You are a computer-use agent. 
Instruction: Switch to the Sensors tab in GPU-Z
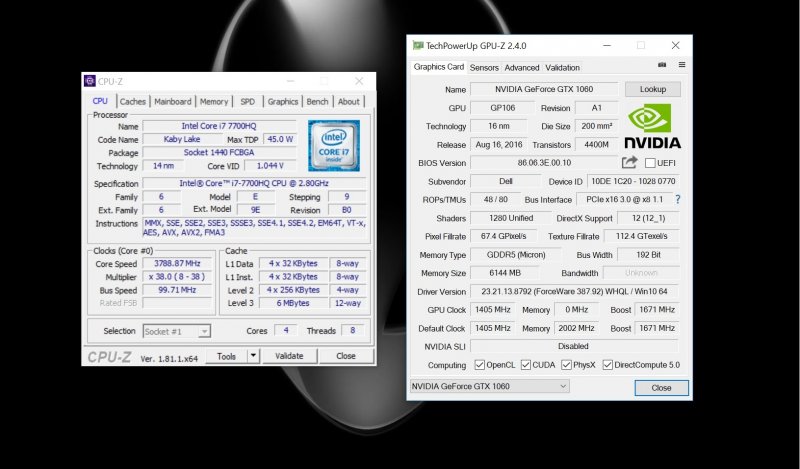coord(484,67)
